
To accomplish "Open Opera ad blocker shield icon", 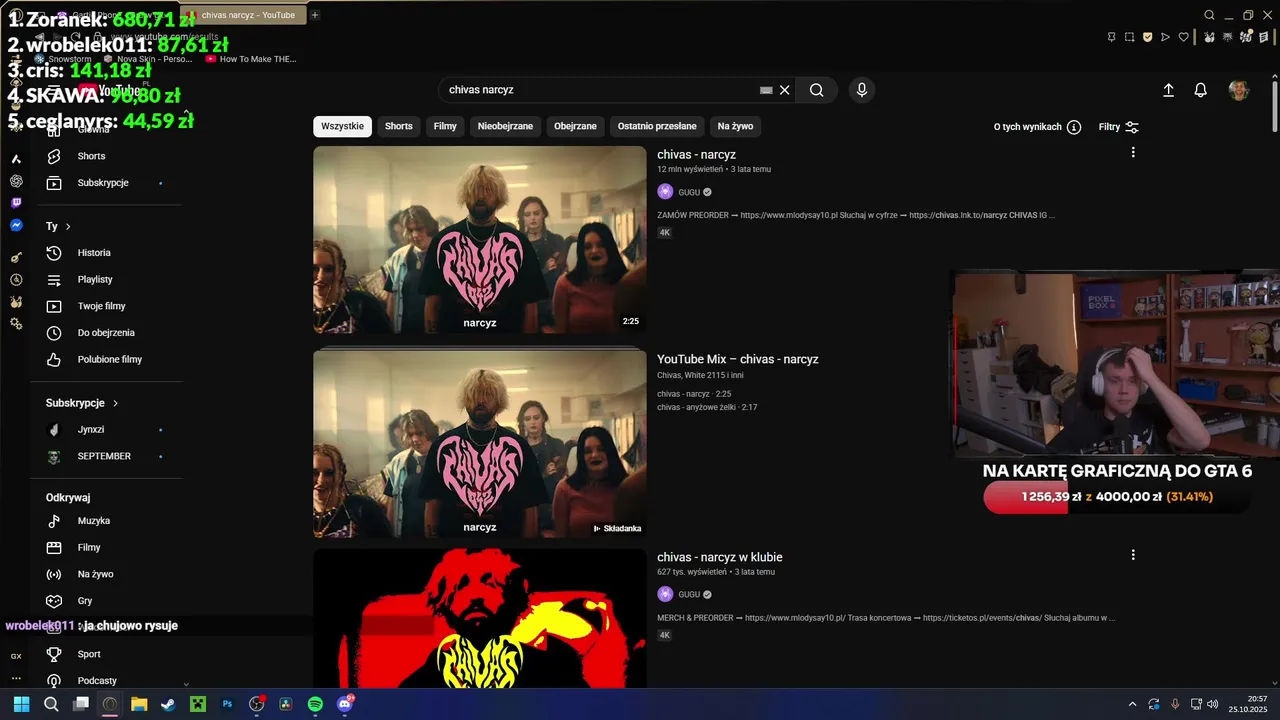I will (x=1148, y=37).
